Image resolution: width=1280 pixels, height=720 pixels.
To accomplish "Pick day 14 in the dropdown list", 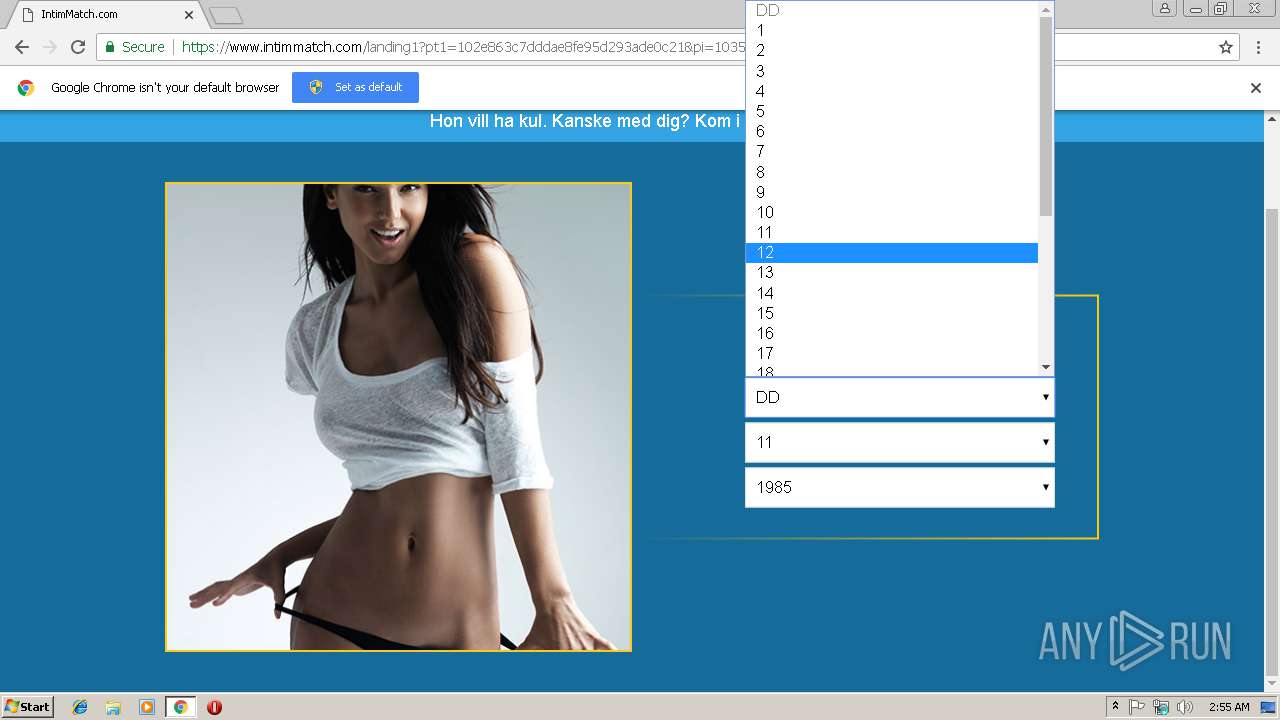I will [891, 293].
